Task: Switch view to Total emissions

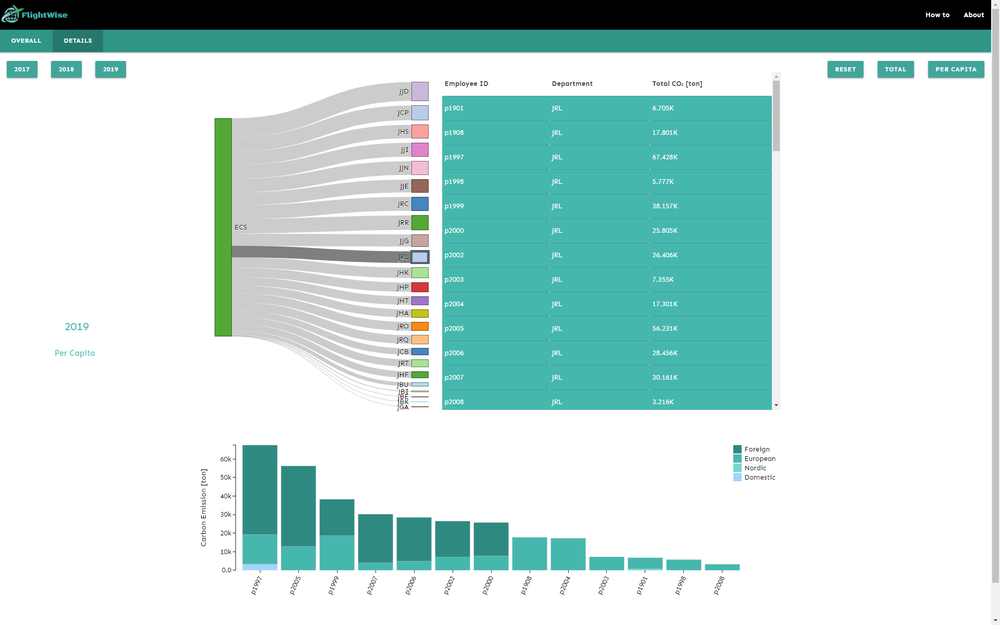Action: [895, 69]
